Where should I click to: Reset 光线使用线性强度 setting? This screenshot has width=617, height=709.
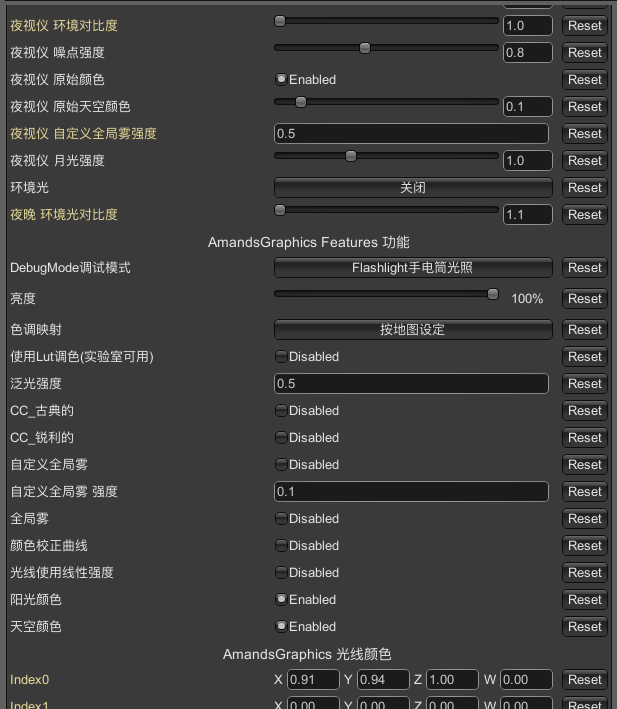point(585,573)
